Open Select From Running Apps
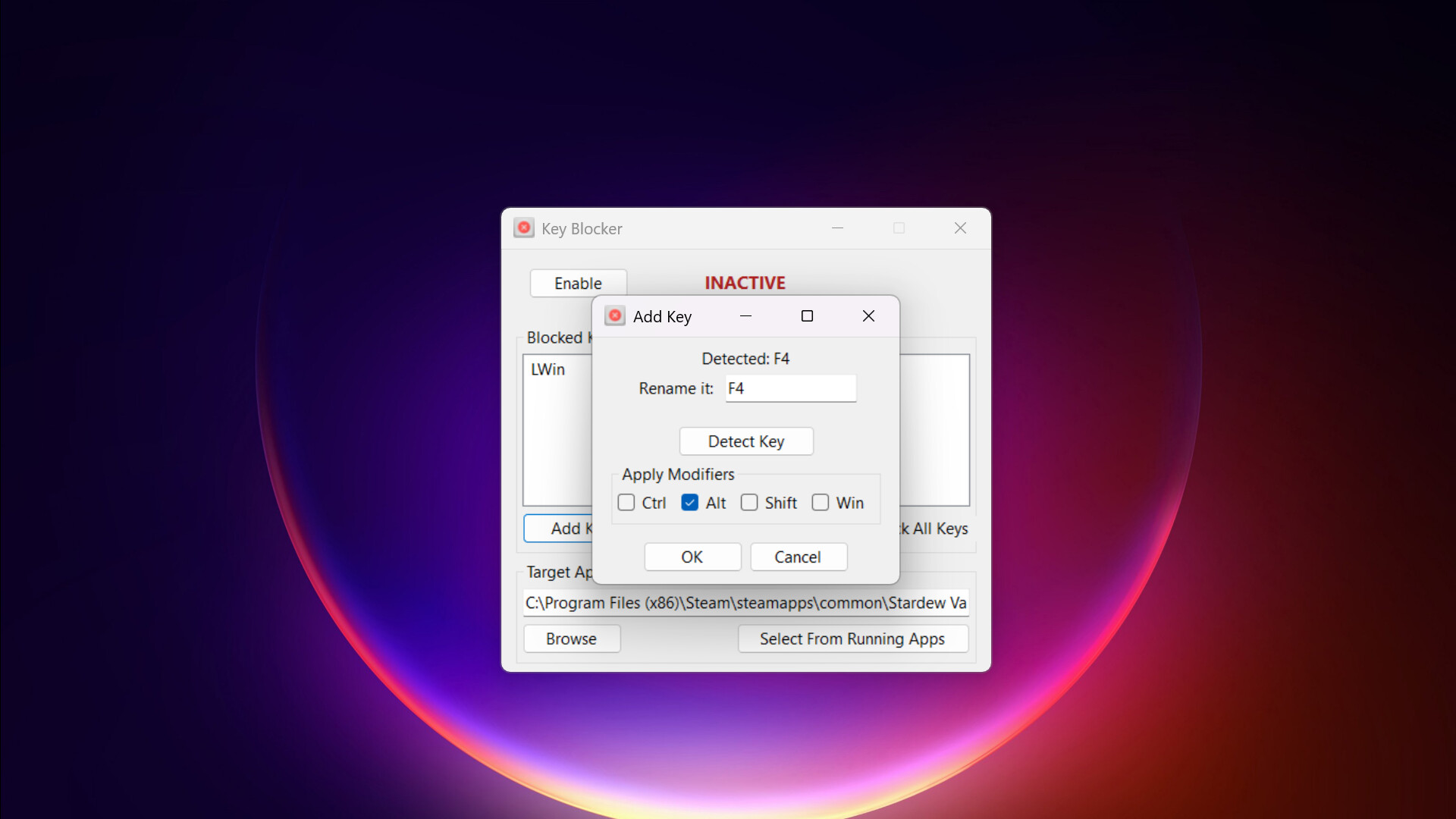The width and height of the screenshot is (1456, 819). [852, 639]
